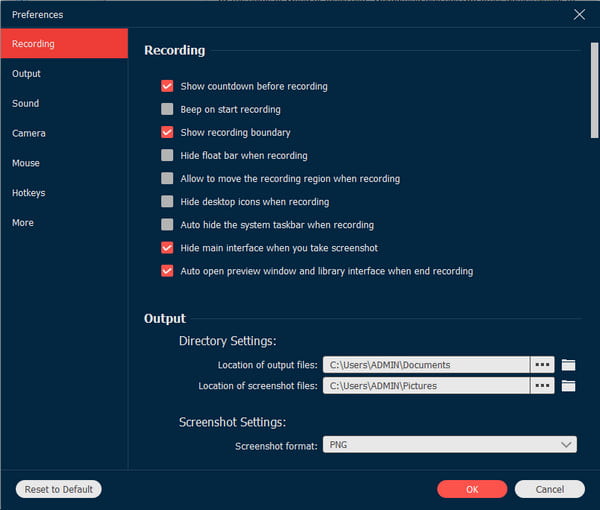
Task: Click the Cancel button
Action: [x=549, y=489]
